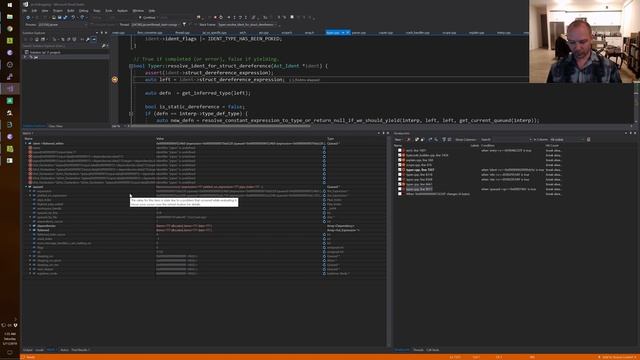Step Into with the debug toolbar arrow
The height and width of the screenshot is (360, 640).
click(234, 17)
